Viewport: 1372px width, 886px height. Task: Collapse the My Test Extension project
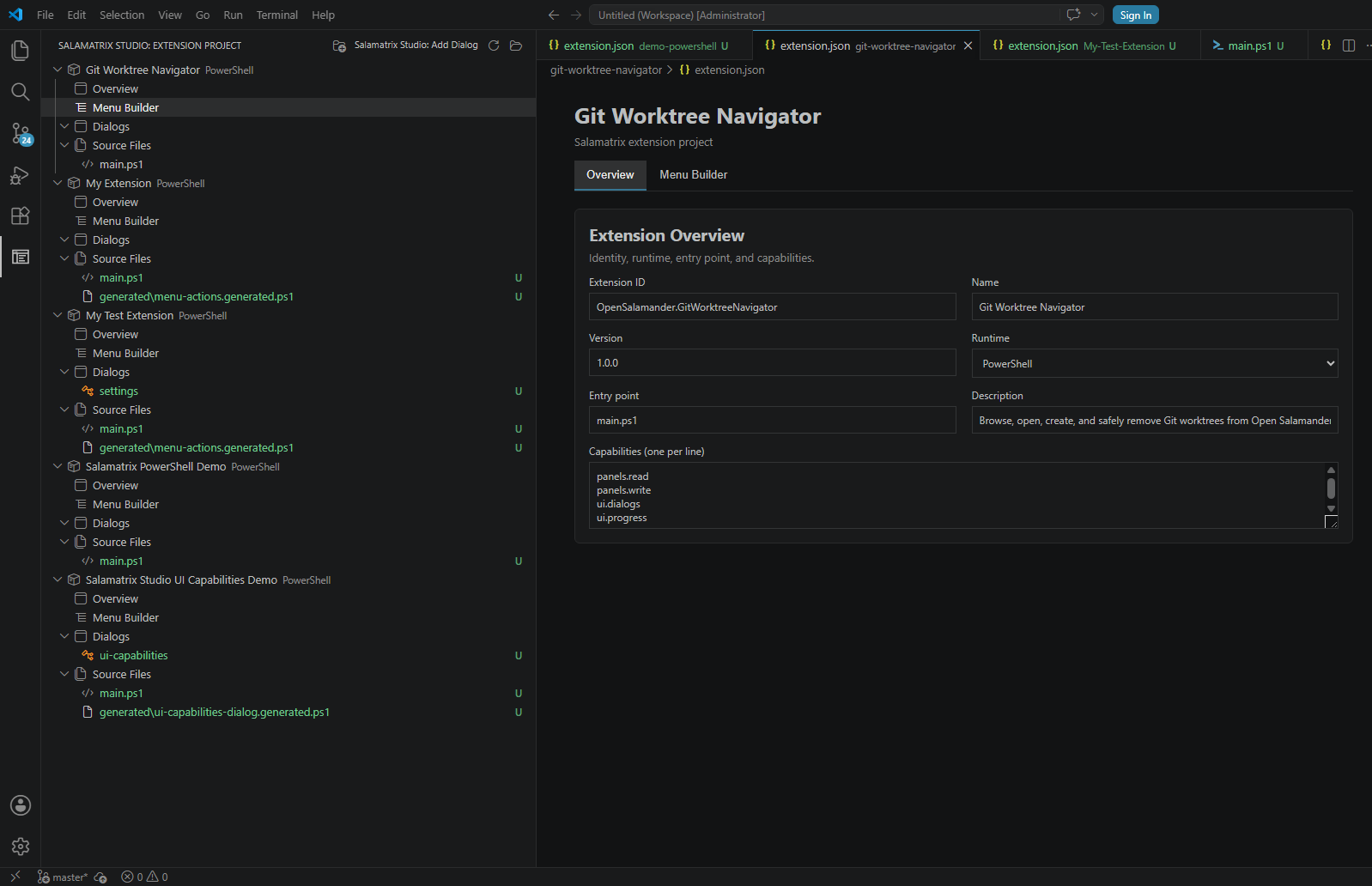point(58,315)
